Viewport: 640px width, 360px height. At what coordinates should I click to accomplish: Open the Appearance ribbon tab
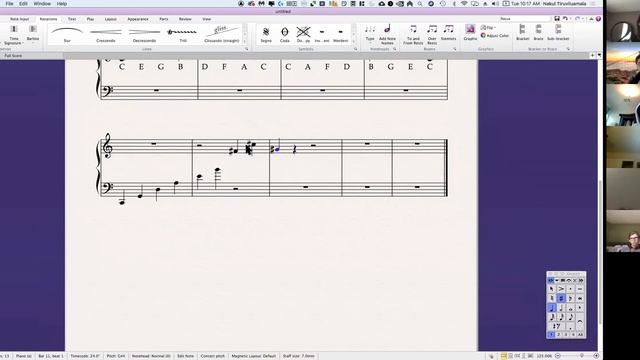coord(138,19)
